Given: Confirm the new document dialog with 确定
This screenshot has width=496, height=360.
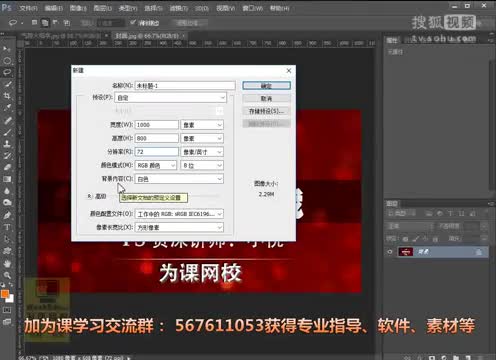Looking at the screenshot, I should coord(266,86).
